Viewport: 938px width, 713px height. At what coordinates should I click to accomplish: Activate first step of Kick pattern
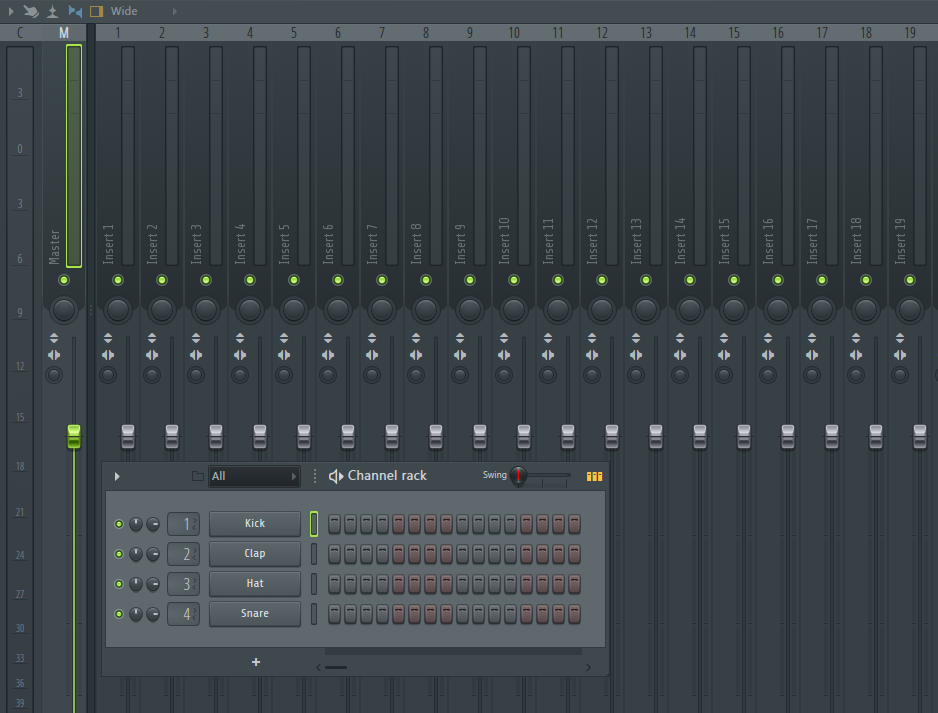coord(334,524)
